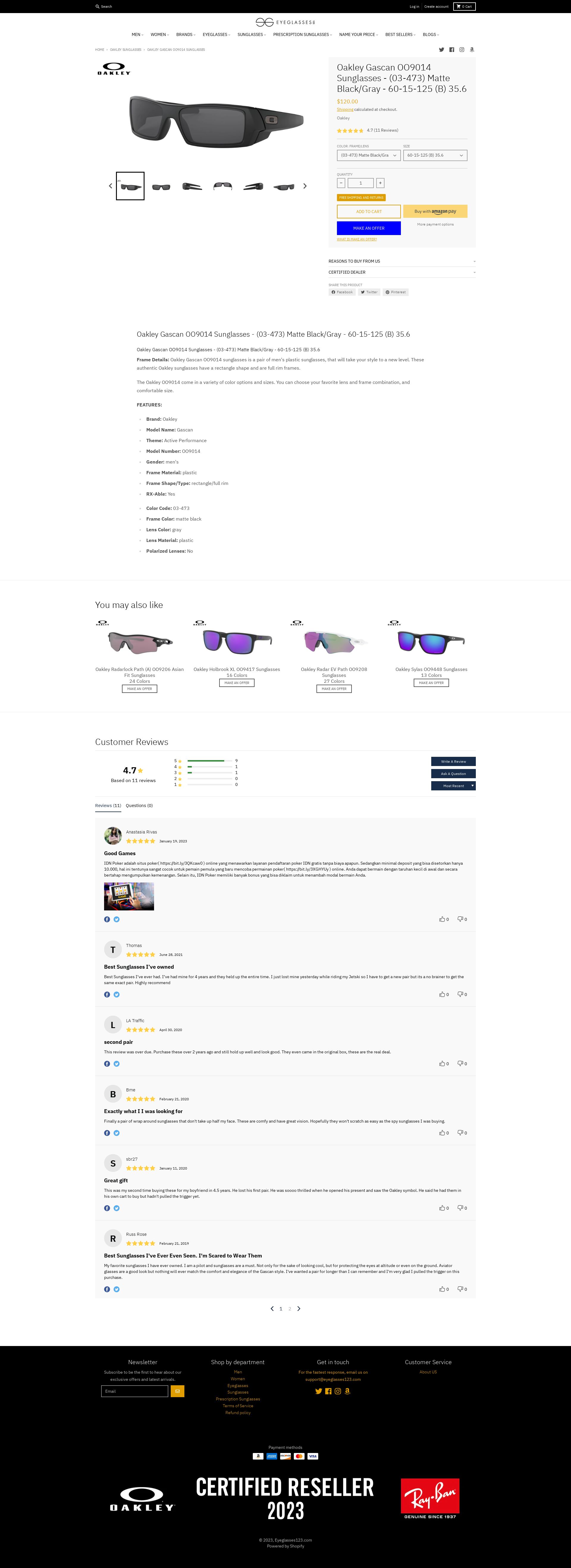
Task: Select the second sunglasses thumbnail in the gallery
Action: [161, 186]
